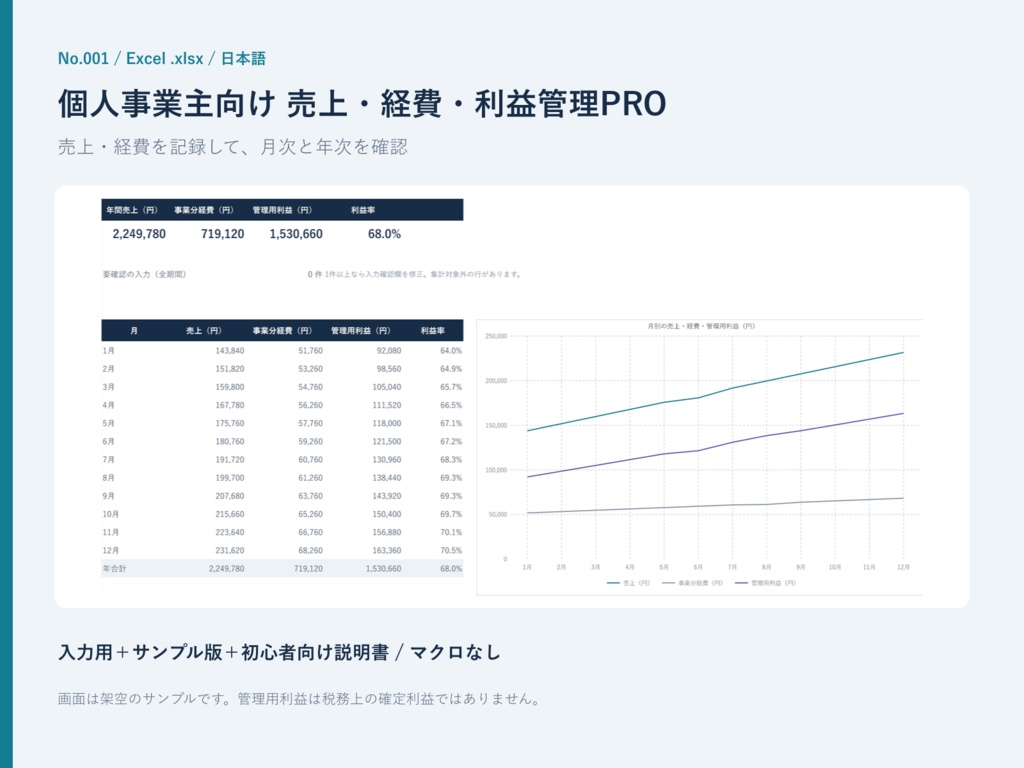The image size is (1024, 768).
Task: Click the 64.9% profit rate cell
Action: coord(451,369)
